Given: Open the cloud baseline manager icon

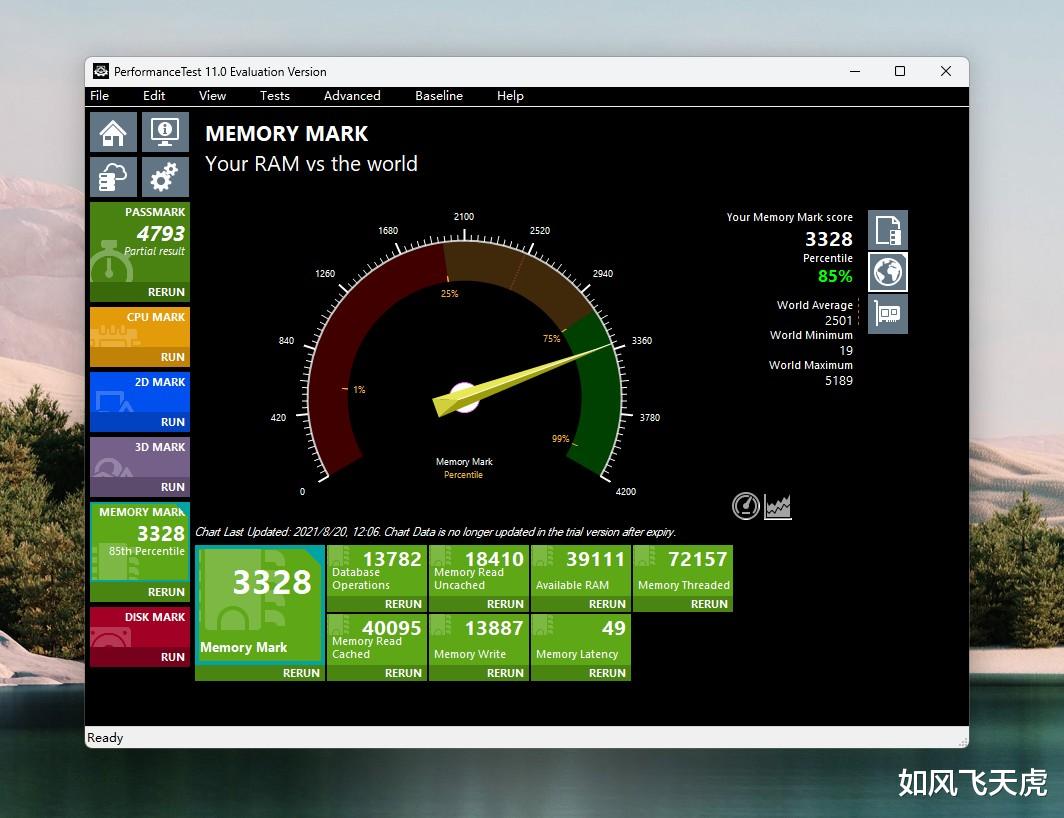Looking at the screenshot, I should [113, 176].
